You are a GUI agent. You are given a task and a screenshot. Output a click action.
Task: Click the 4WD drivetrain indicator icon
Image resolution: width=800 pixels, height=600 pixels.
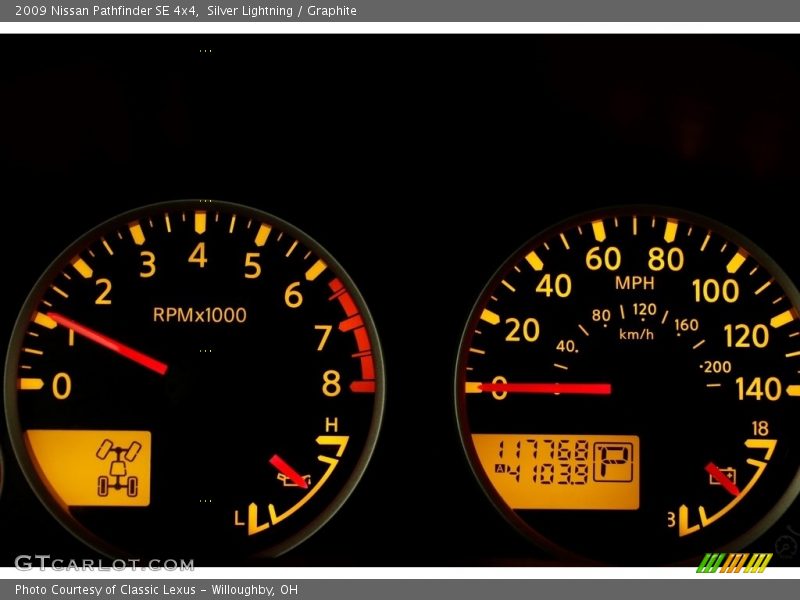tap(118, 468)
